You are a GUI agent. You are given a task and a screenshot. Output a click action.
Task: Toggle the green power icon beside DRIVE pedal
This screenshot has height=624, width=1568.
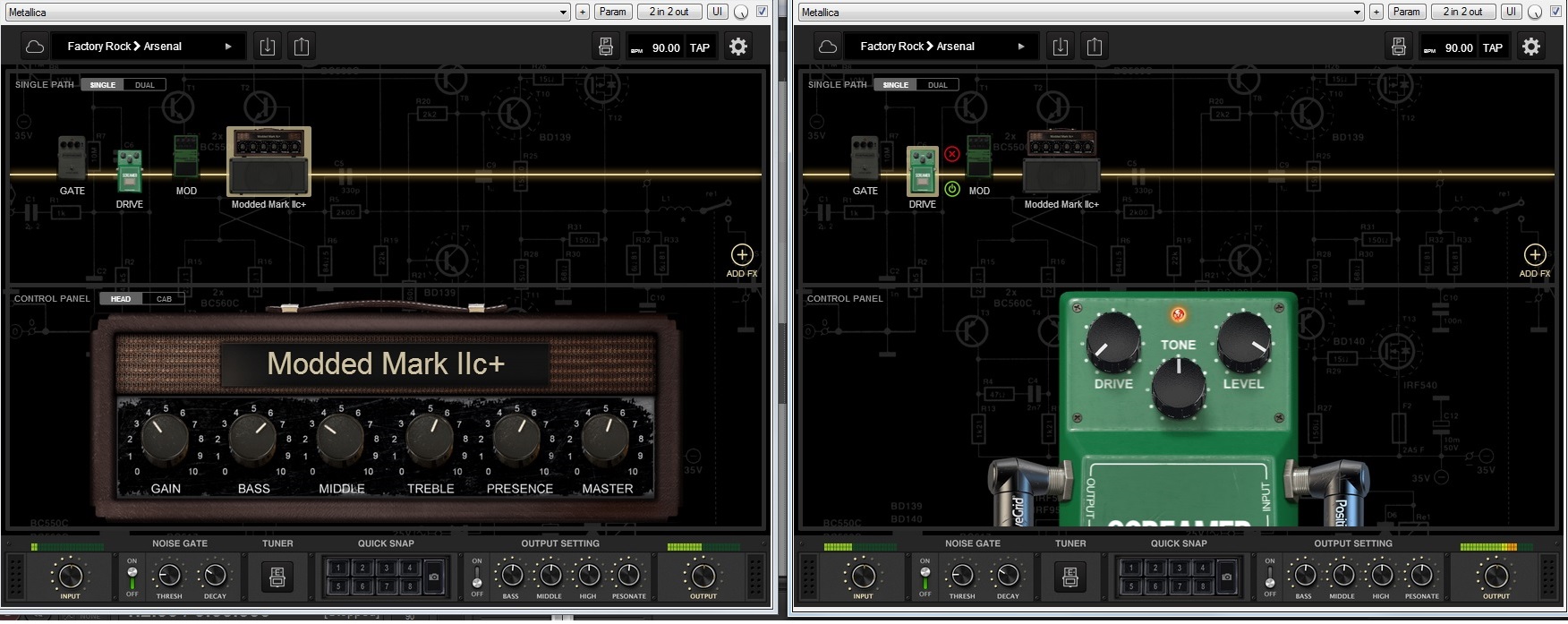tap(952, 189)
